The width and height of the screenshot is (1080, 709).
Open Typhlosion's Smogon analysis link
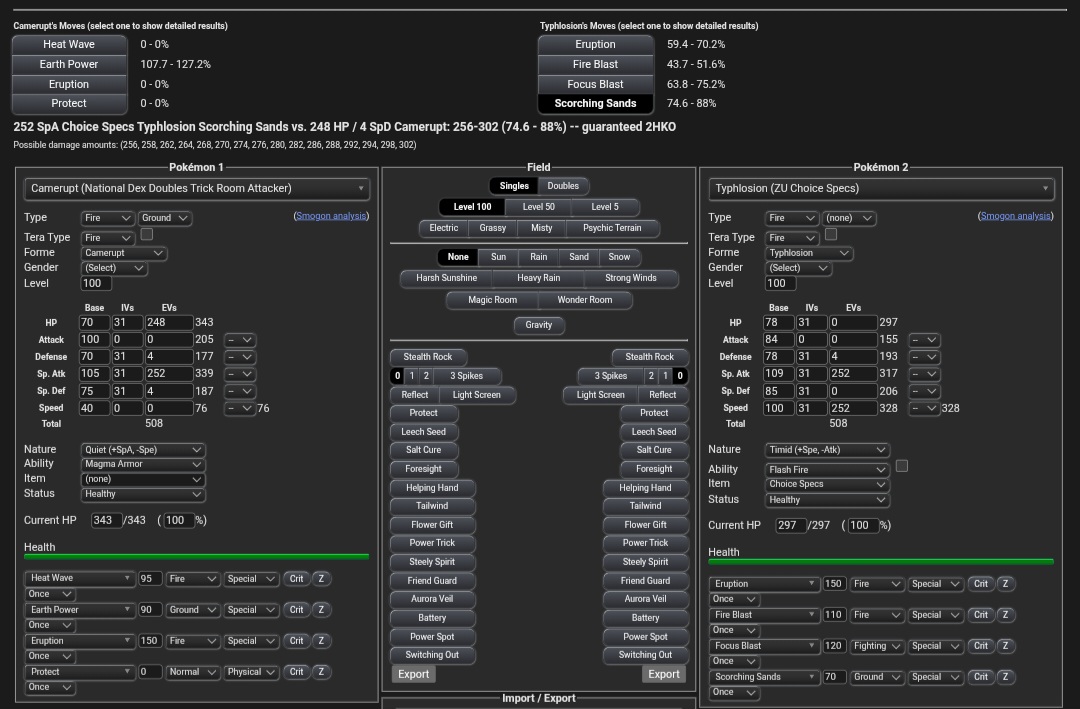click(1016, 216)
